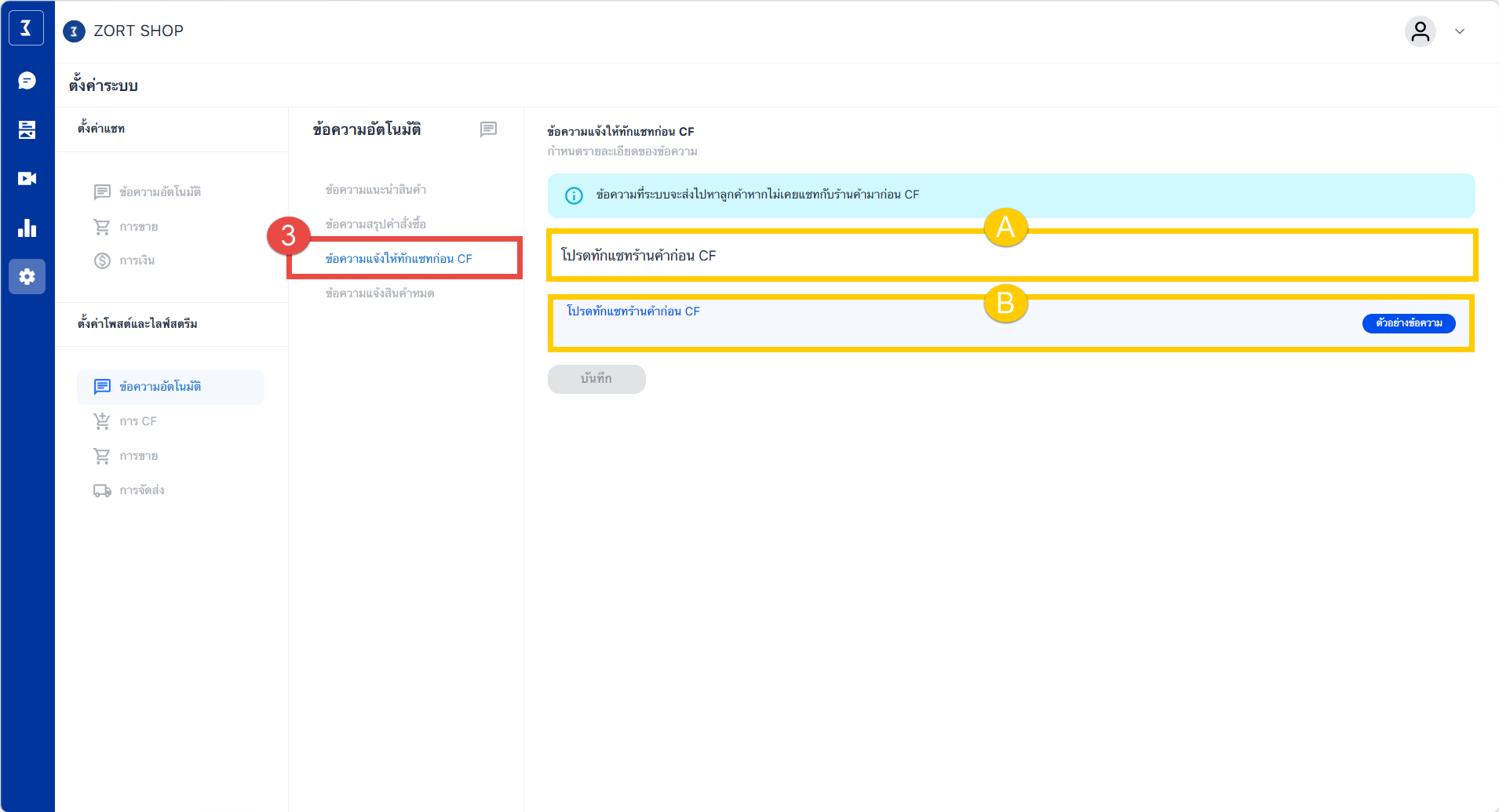Open the bar chart reports icon
Screen dimensions: 1499x812
coord(27,228)
